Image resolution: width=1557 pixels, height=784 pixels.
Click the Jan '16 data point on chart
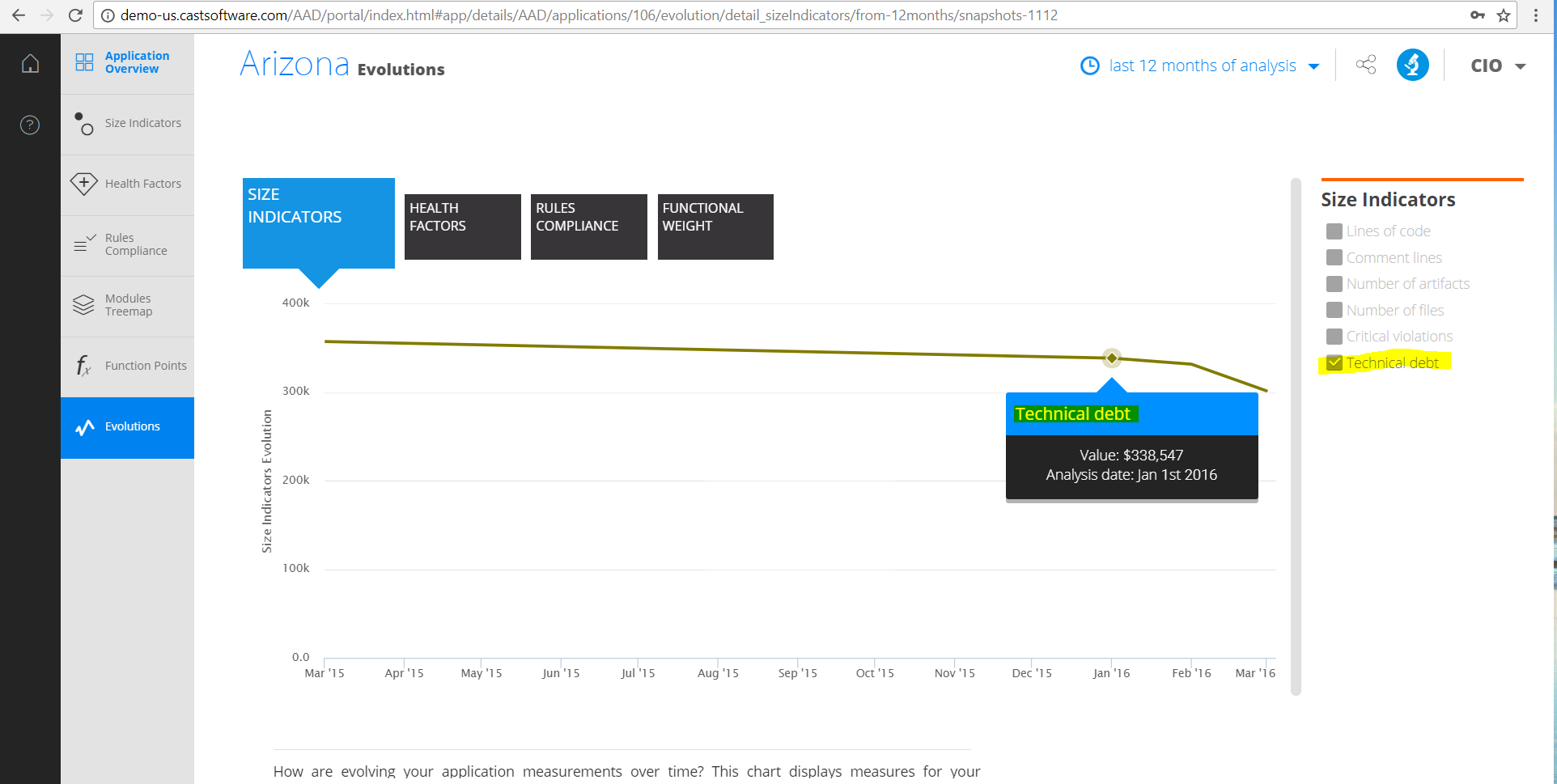(1112, 358)
